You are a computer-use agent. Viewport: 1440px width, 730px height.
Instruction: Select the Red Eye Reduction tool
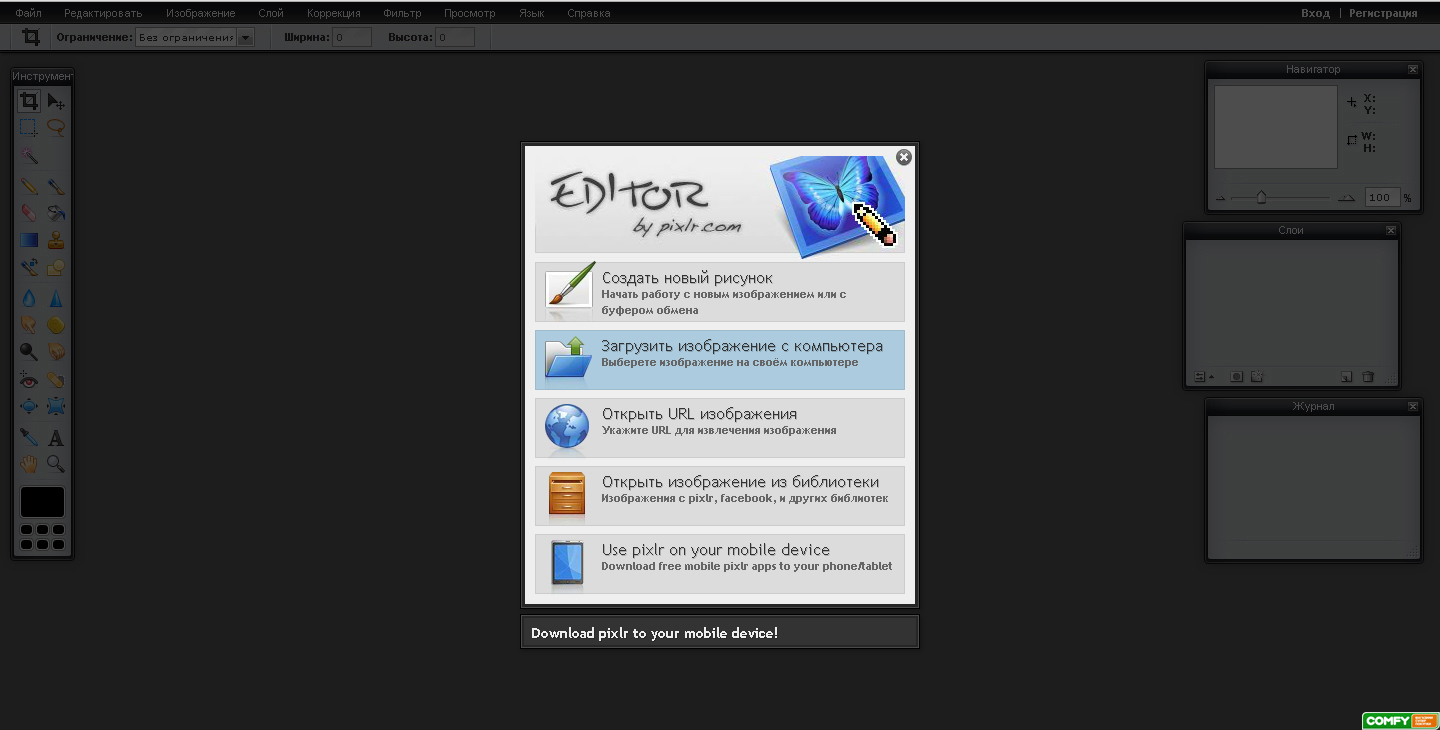29,380
